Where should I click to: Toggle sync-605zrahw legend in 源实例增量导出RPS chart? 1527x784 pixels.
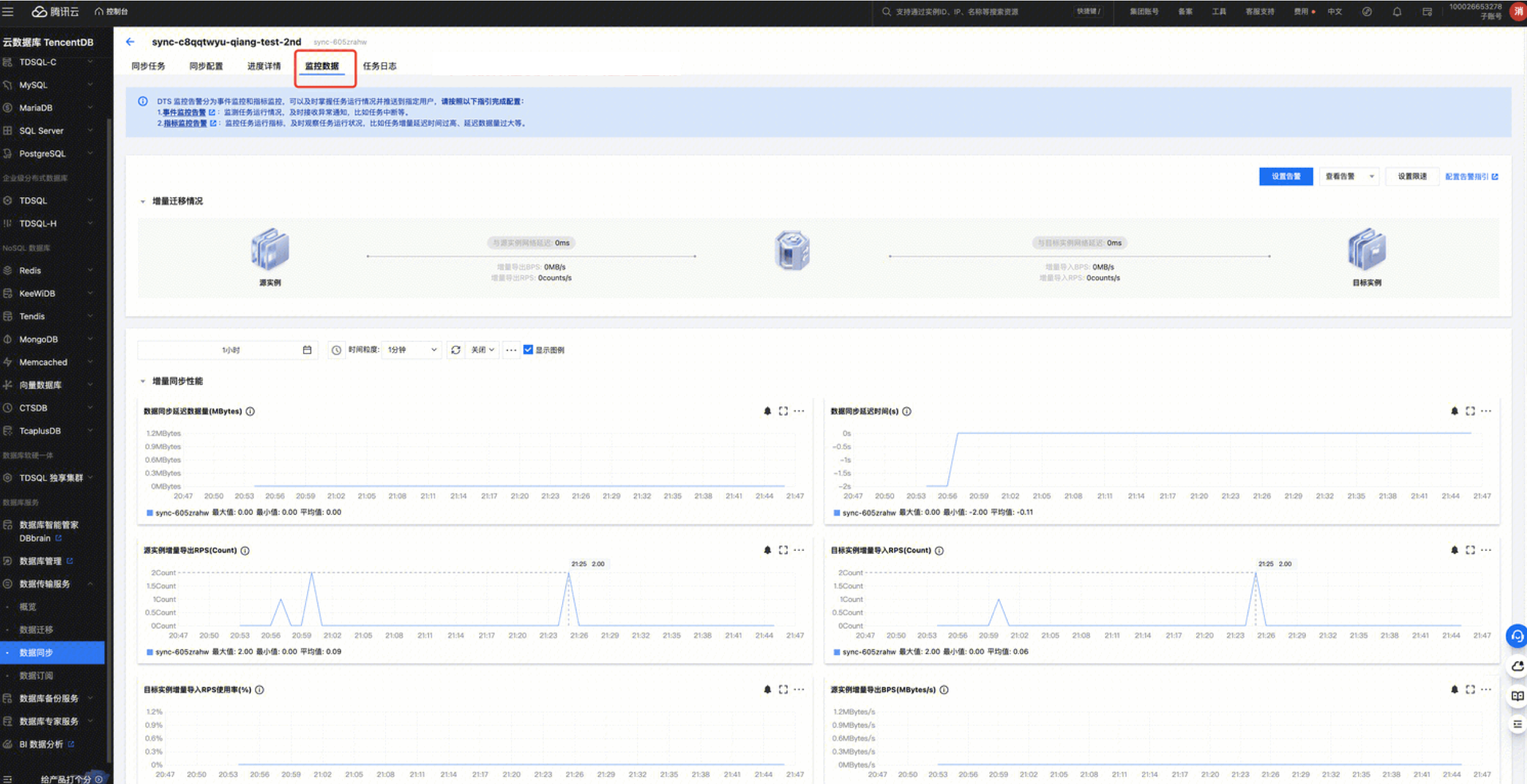coord(181,651)
